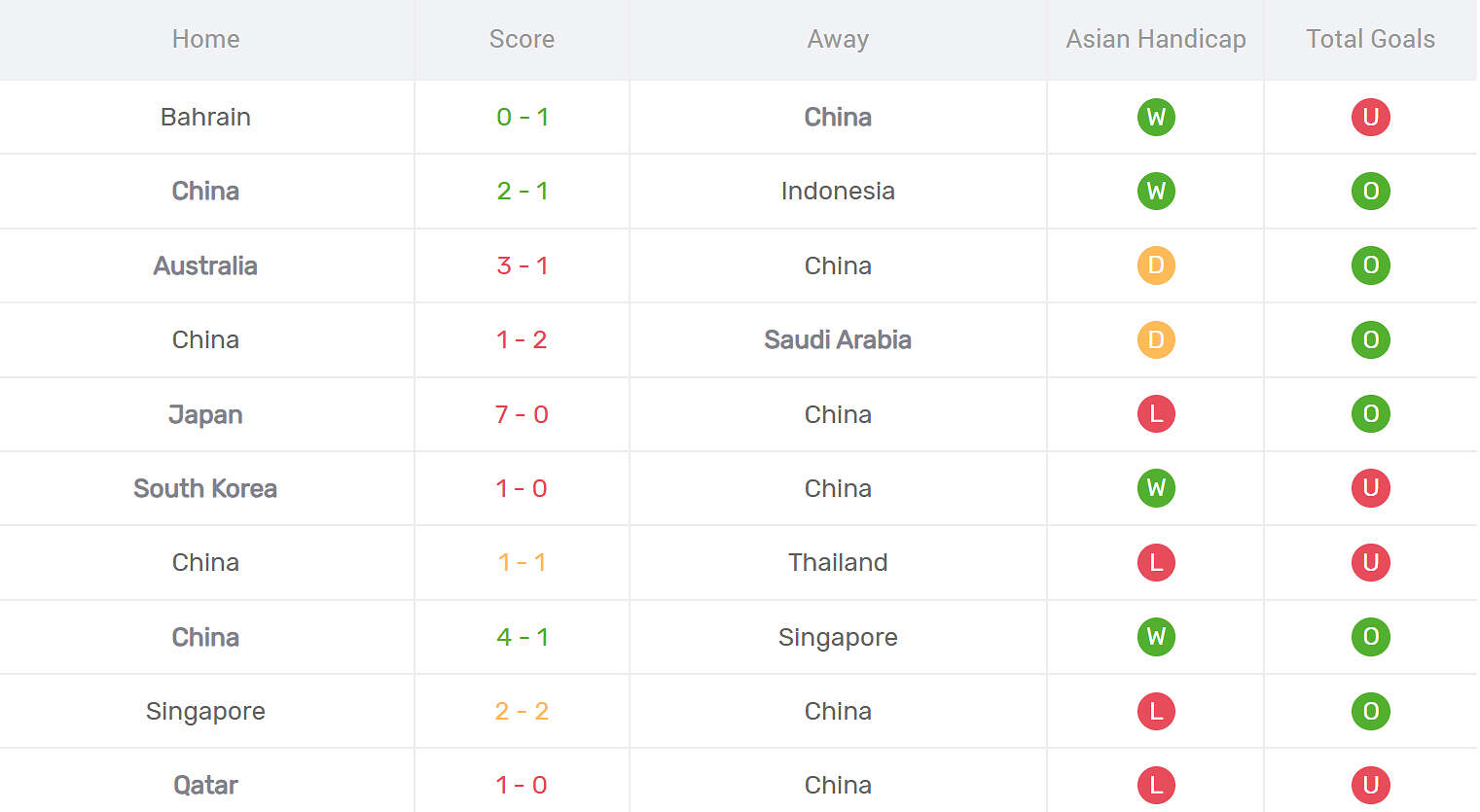1480x812 pixels.
Task: Click the W handicap badge in South Korea row
Action: (1156, 488)
